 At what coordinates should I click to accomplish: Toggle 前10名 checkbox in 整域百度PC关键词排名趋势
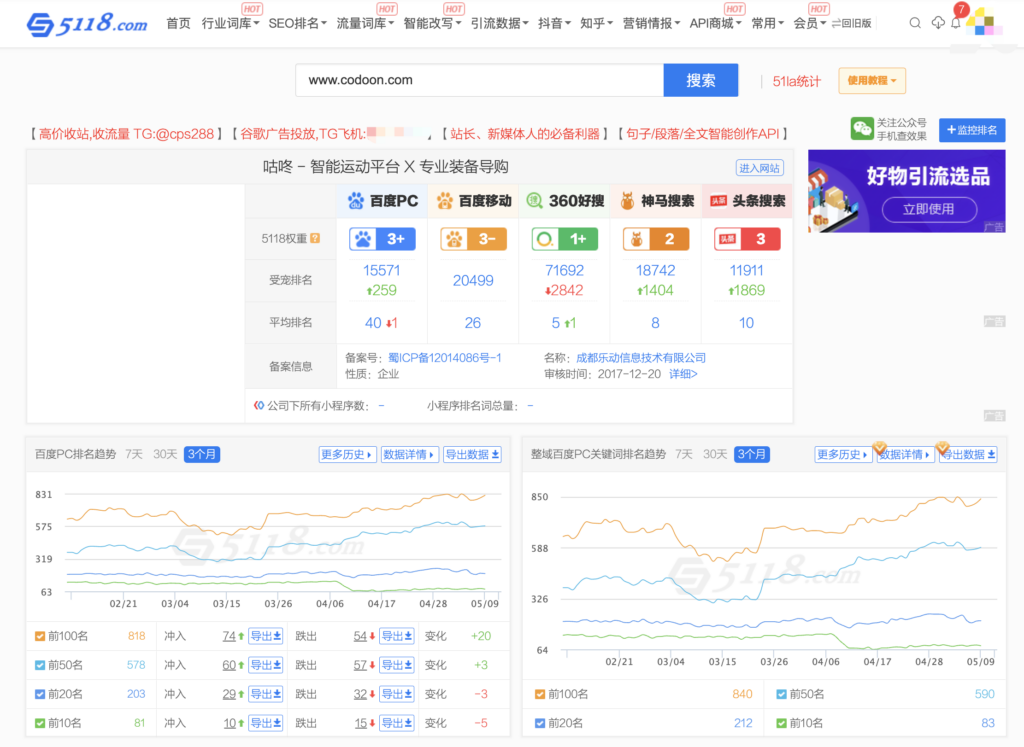(x=781, y=723)
